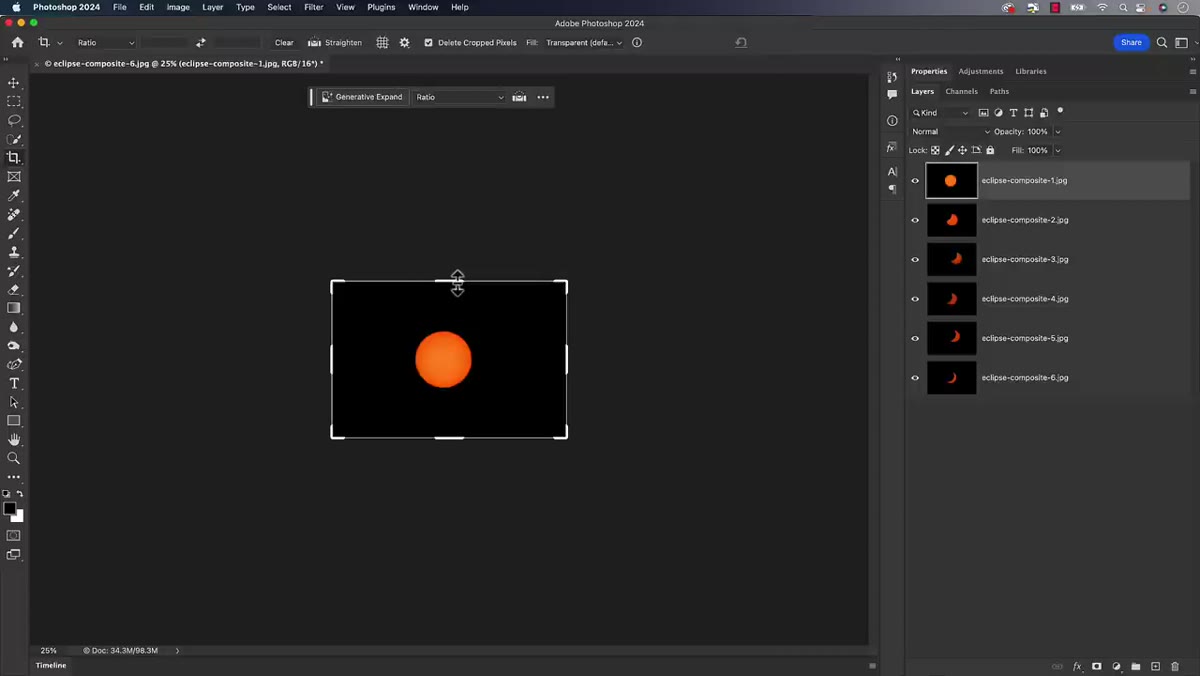Open the Filter menu
The image size is (1200, 676).
pyautogui.click(x=314, y=7)
